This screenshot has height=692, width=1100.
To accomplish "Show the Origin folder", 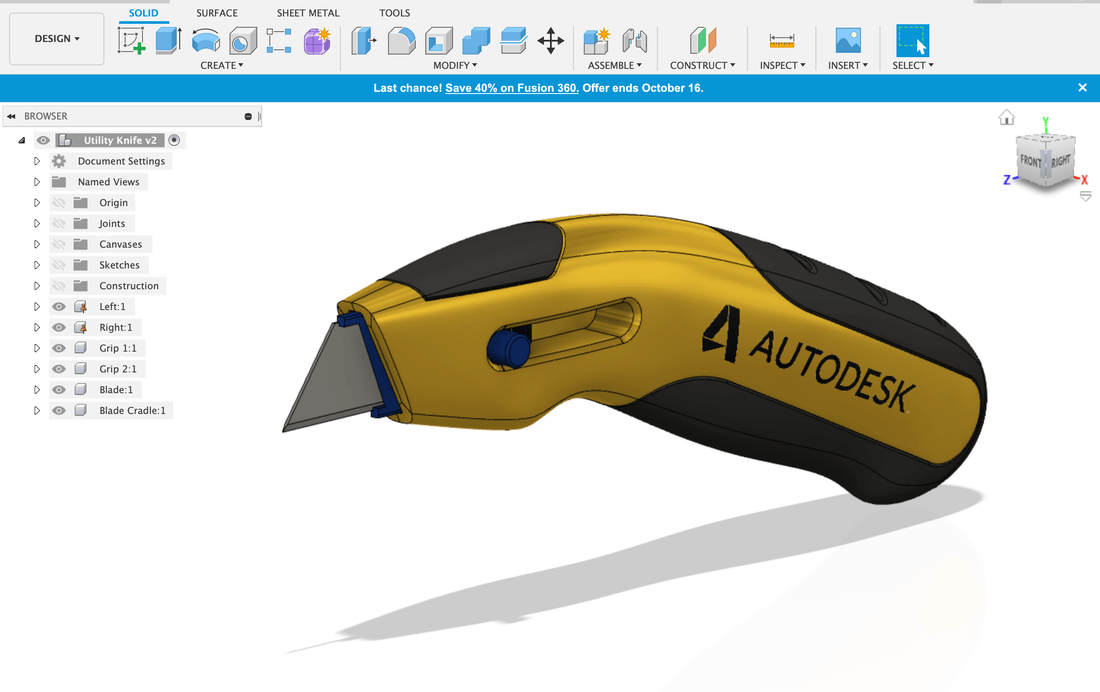I will [59, 203].
